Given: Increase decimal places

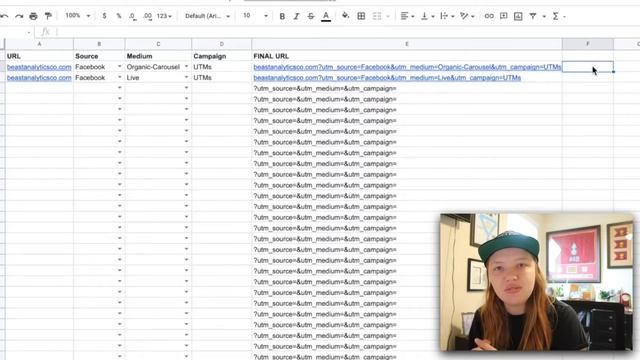Looking at the screenshot, I should pyautogui.click(x=147, y=16).
